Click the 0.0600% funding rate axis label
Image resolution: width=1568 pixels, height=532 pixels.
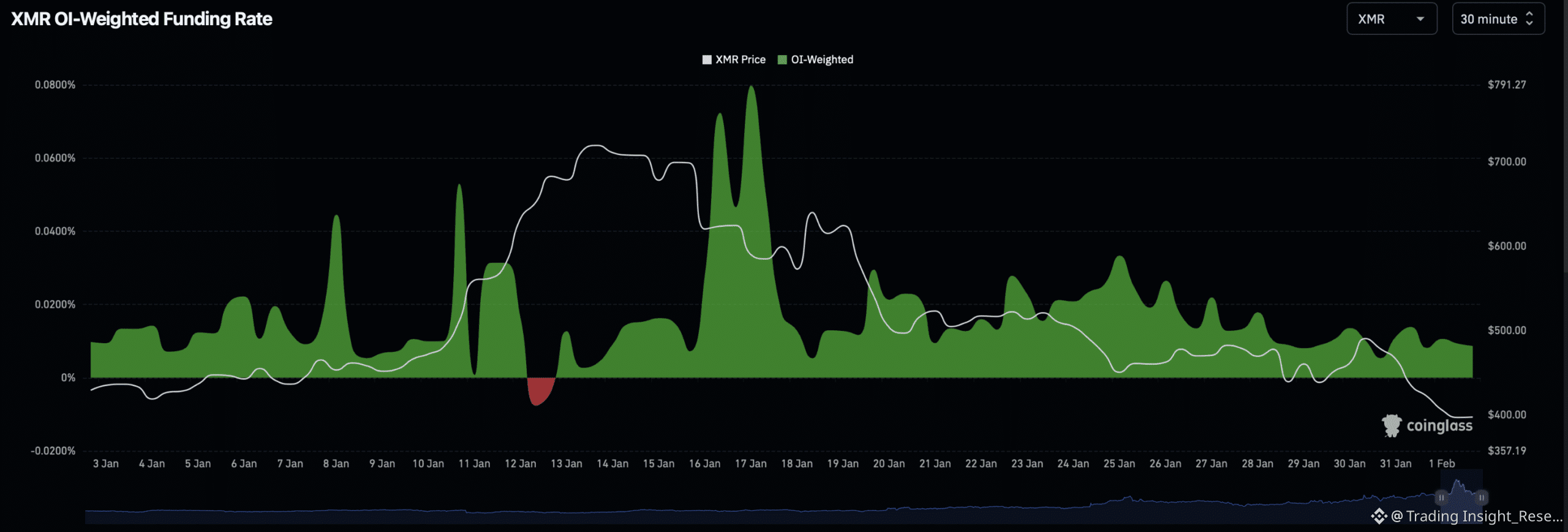[55, 158]
